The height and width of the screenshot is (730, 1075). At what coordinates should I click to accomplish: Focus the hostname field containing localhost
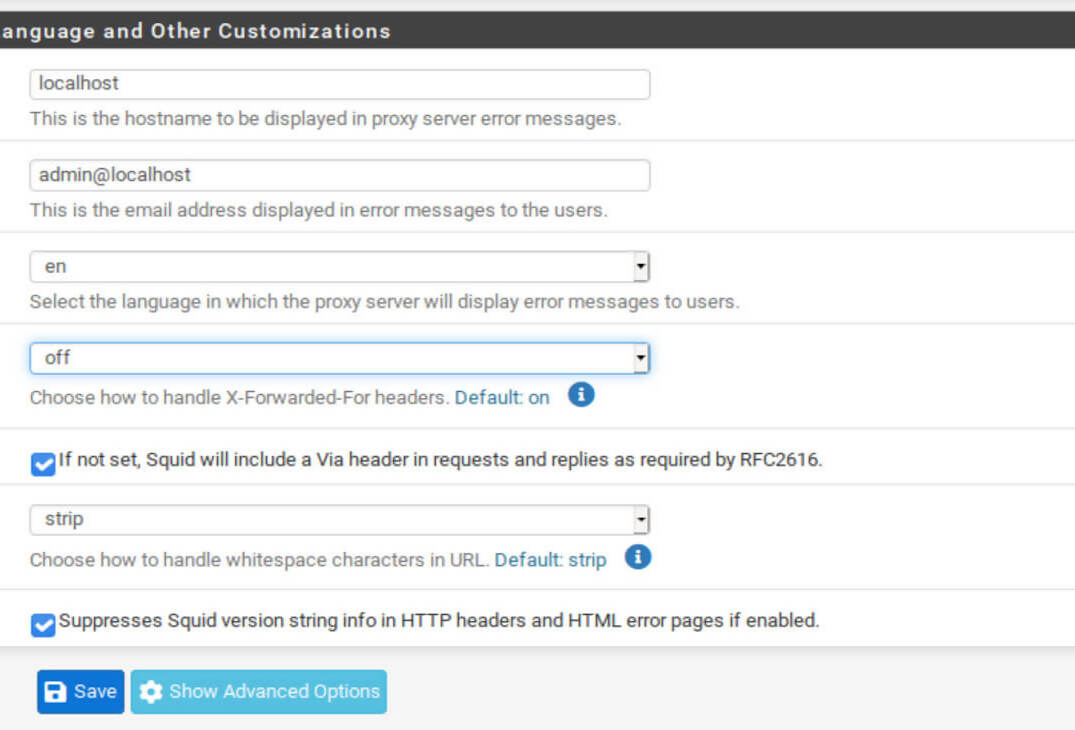[x=339, y=84]
